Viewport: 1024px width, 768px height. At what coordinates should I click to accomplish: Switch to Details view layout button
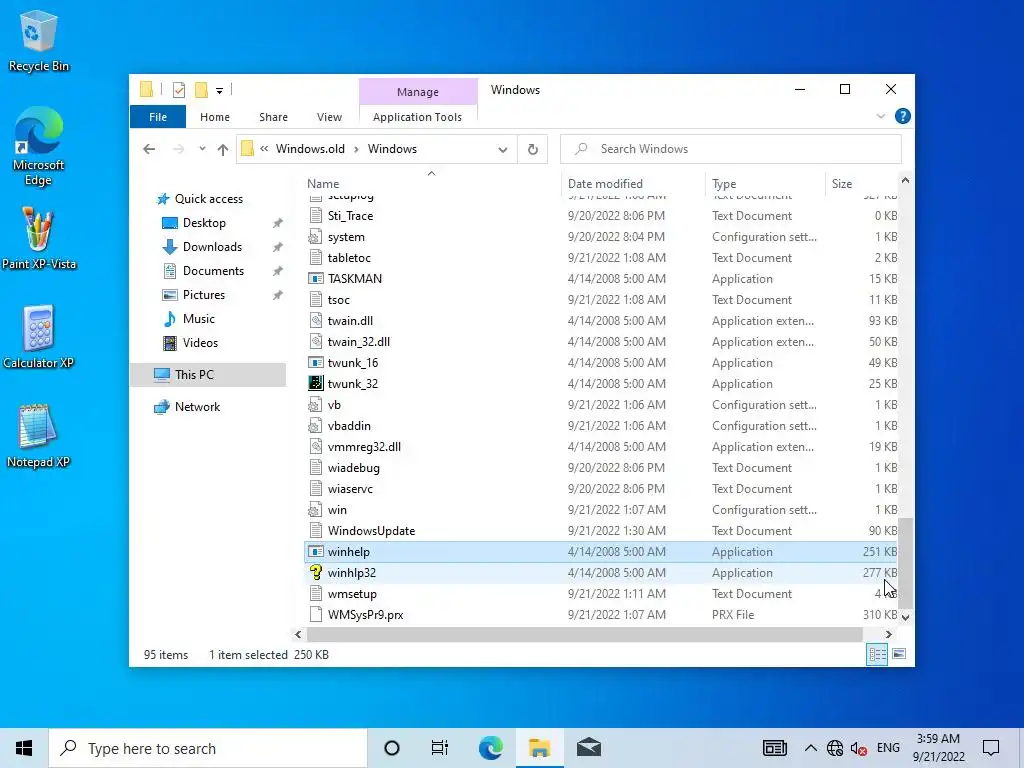(x=877, y=654)
